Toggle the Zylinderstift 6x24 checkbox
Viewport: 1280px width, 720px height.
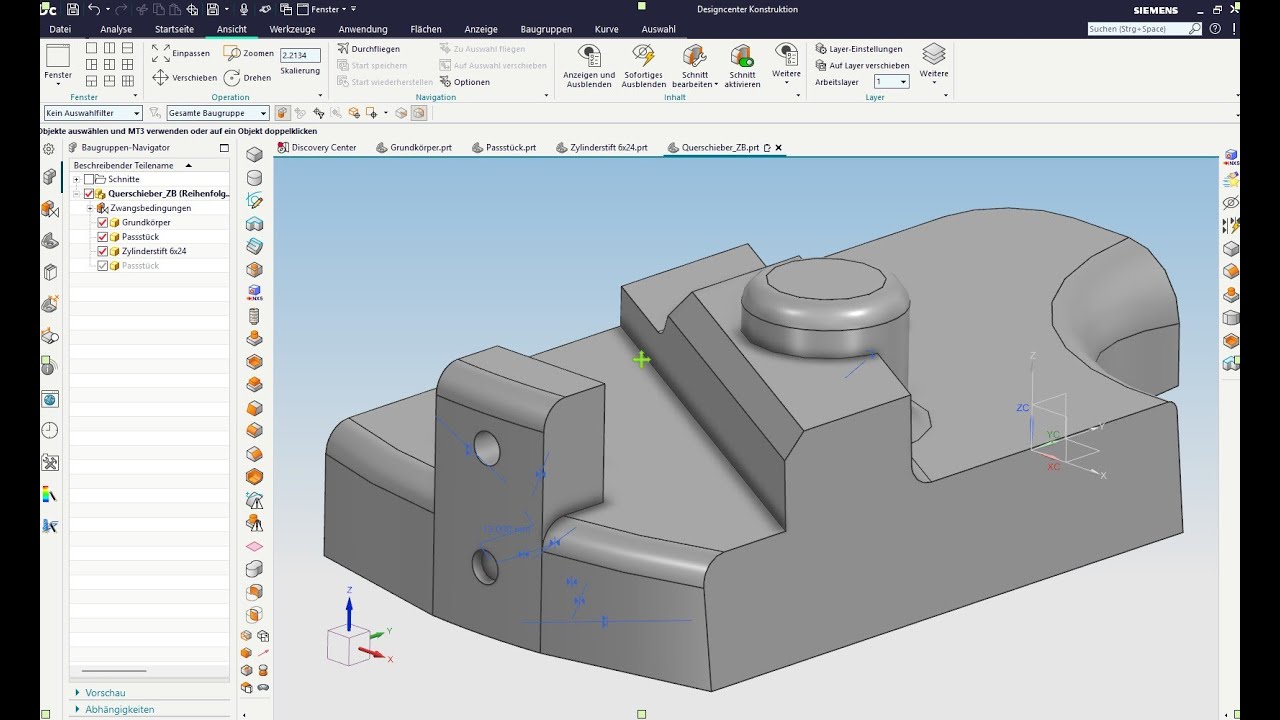coord(102,251)
